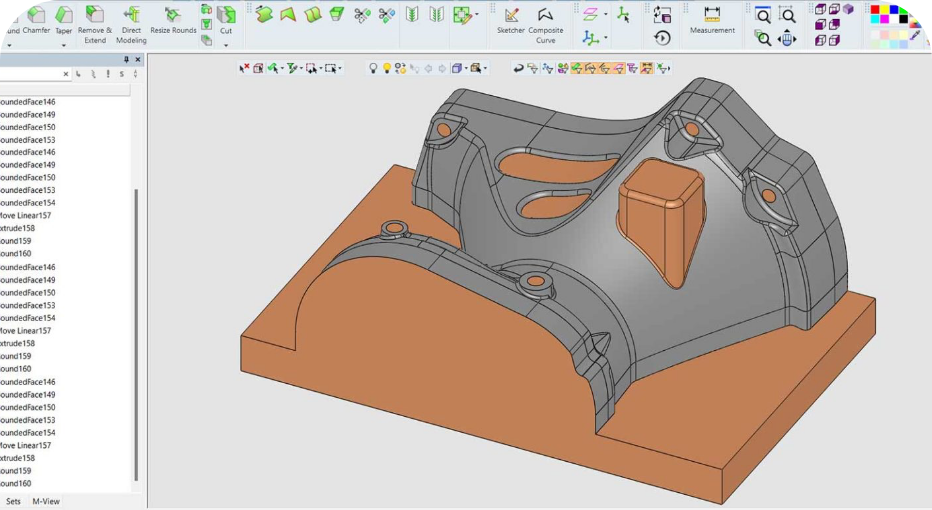Screen dimensions: 932x510
Task: Select the Chamfer tool
Action: click(x=36, y=20)
